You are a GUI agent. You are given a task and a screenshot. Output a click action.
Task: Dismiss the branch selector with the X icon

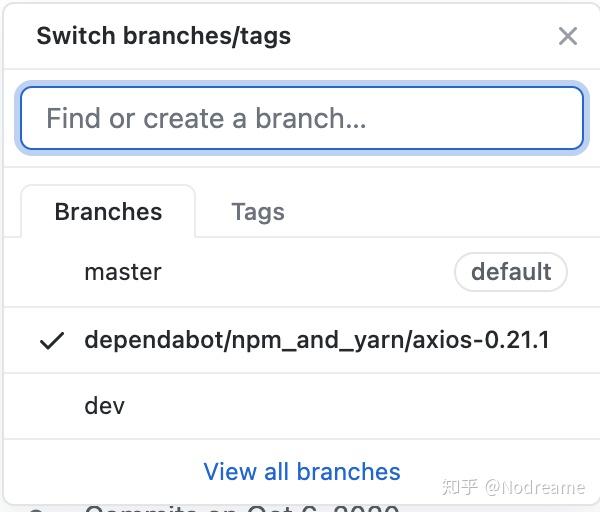(567, 36)
